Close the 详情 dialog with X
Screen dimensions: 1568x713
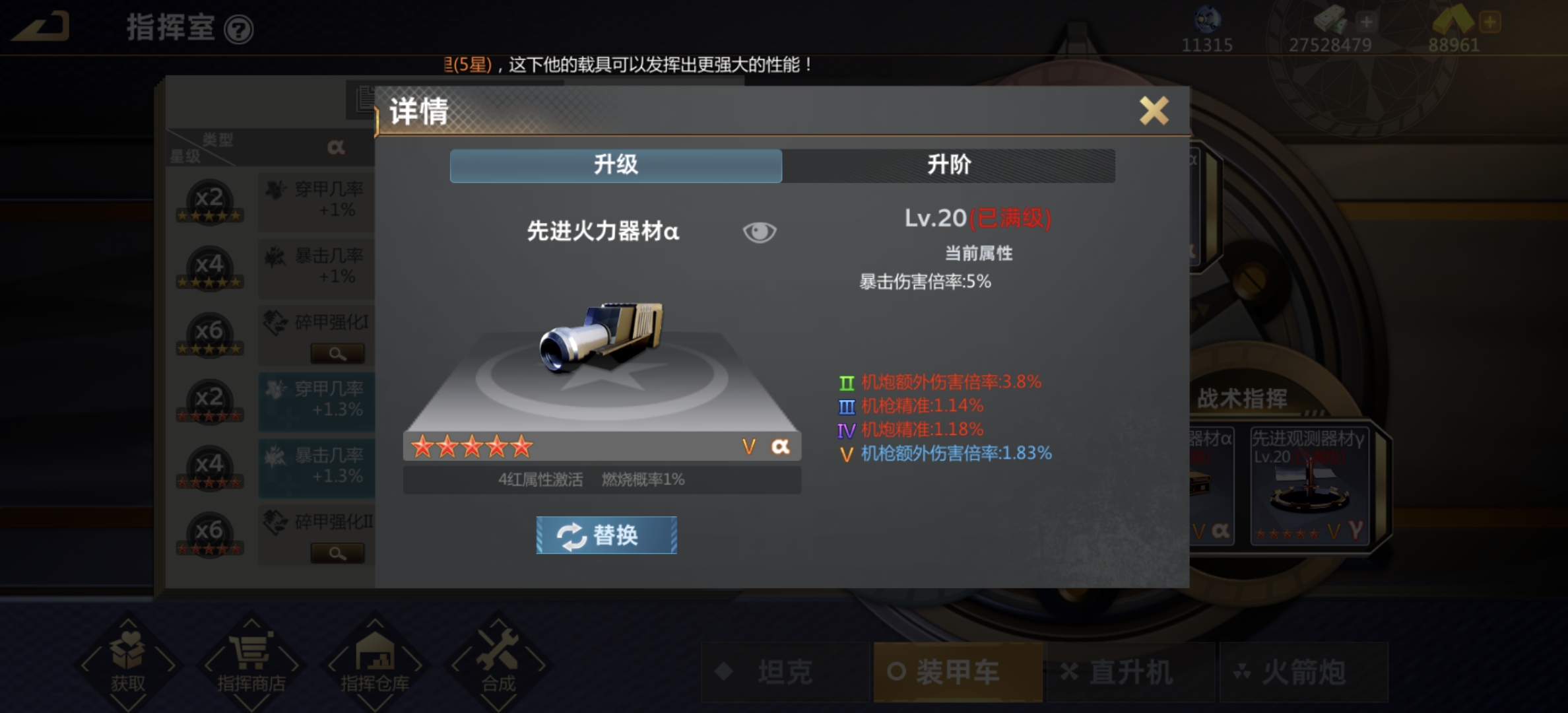[1154, 110]
